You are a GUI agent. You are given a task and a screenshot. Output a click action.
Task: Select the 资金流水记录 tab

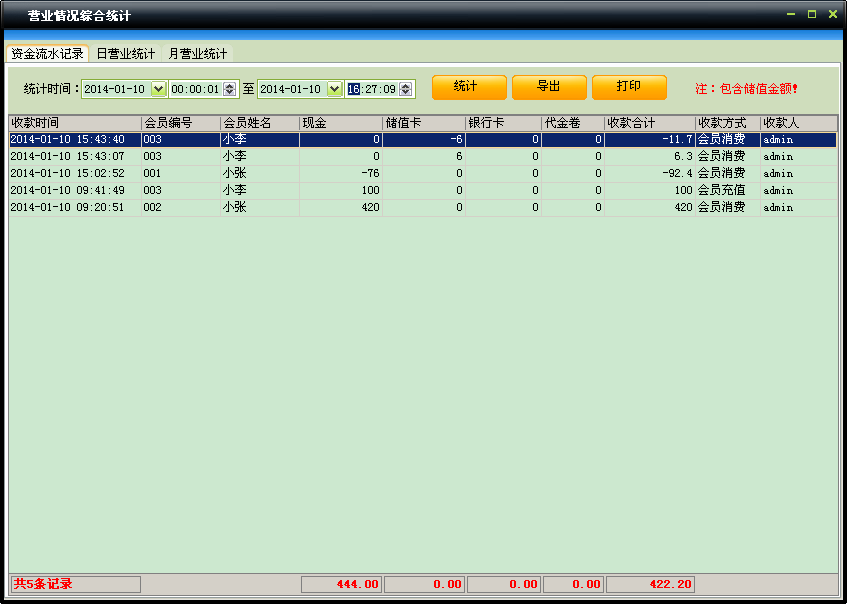point(47,53)
